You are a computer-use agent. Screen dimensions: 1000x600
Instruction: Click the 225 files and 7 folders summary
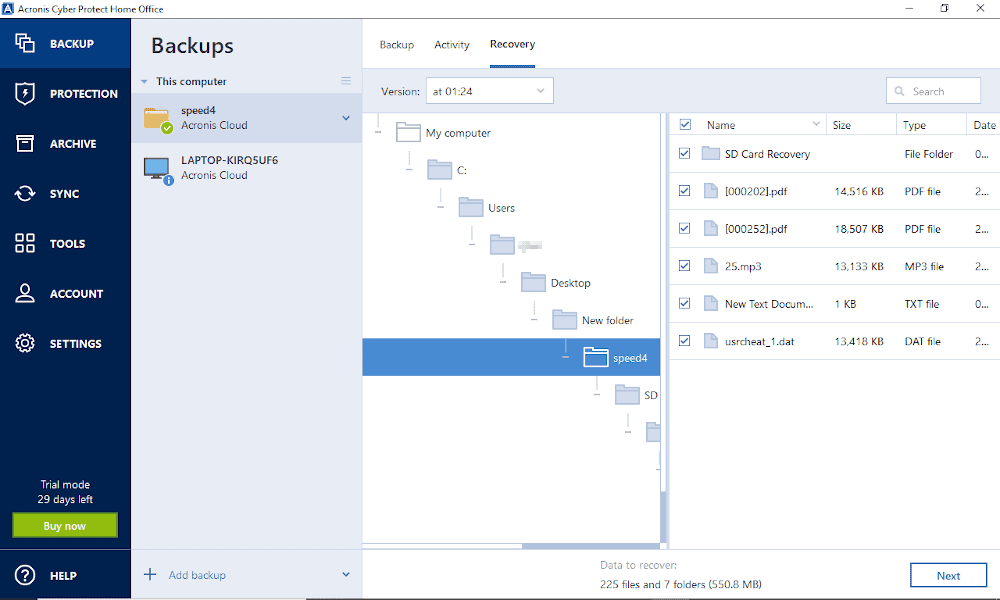pos(680,584)
